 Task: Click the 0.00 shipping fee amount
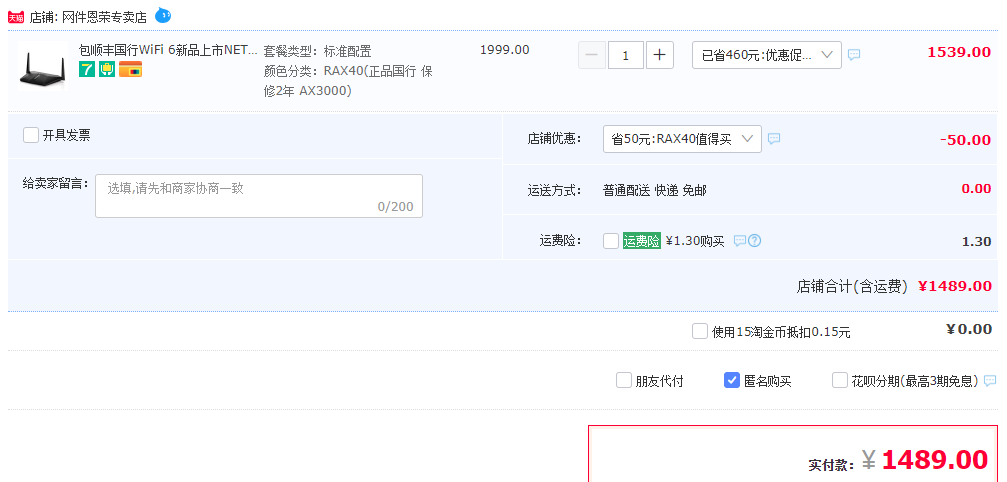click(976, 189)
